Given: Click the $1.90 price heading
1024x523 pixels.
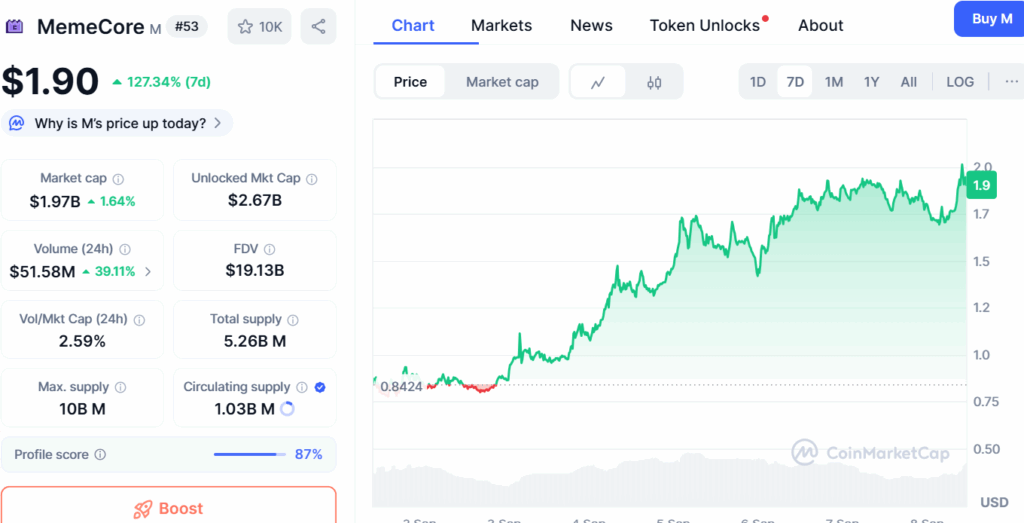Looking at the screenshot, I should (50, 82).
